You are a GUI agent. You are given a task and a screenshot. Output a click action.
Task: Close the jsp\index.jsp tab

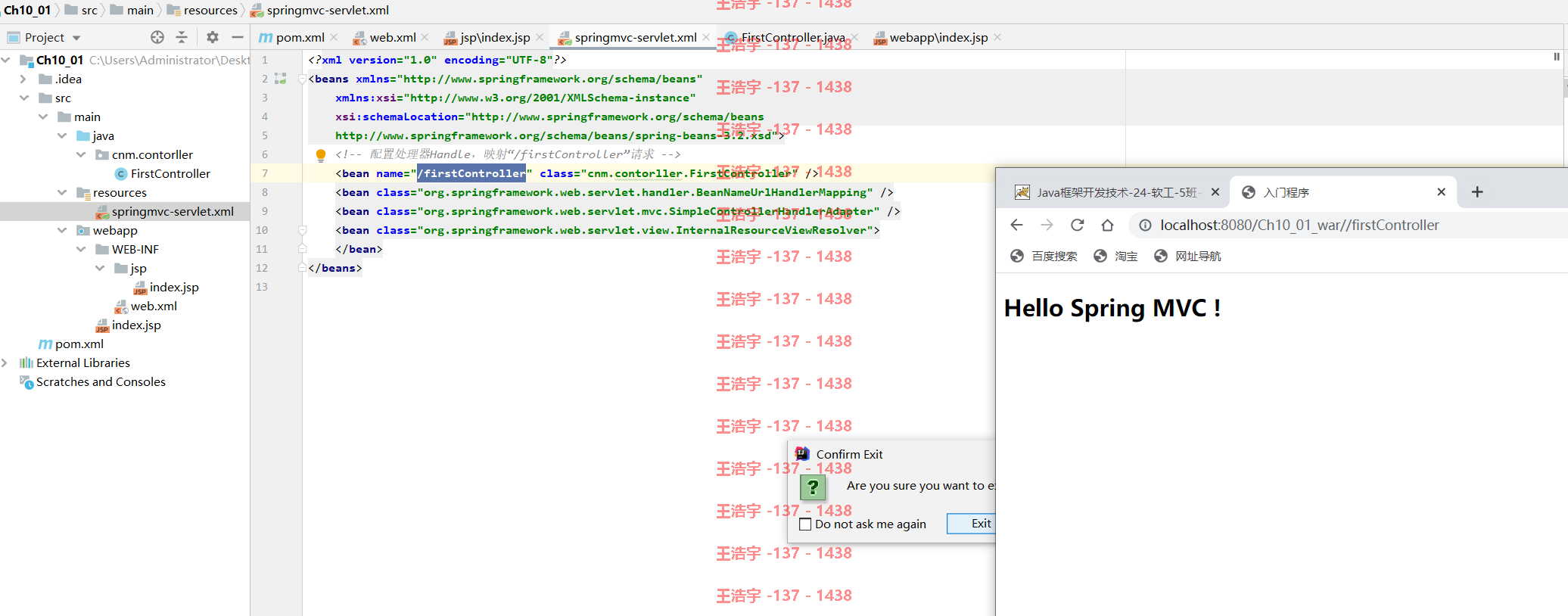(x=540, y=37)
